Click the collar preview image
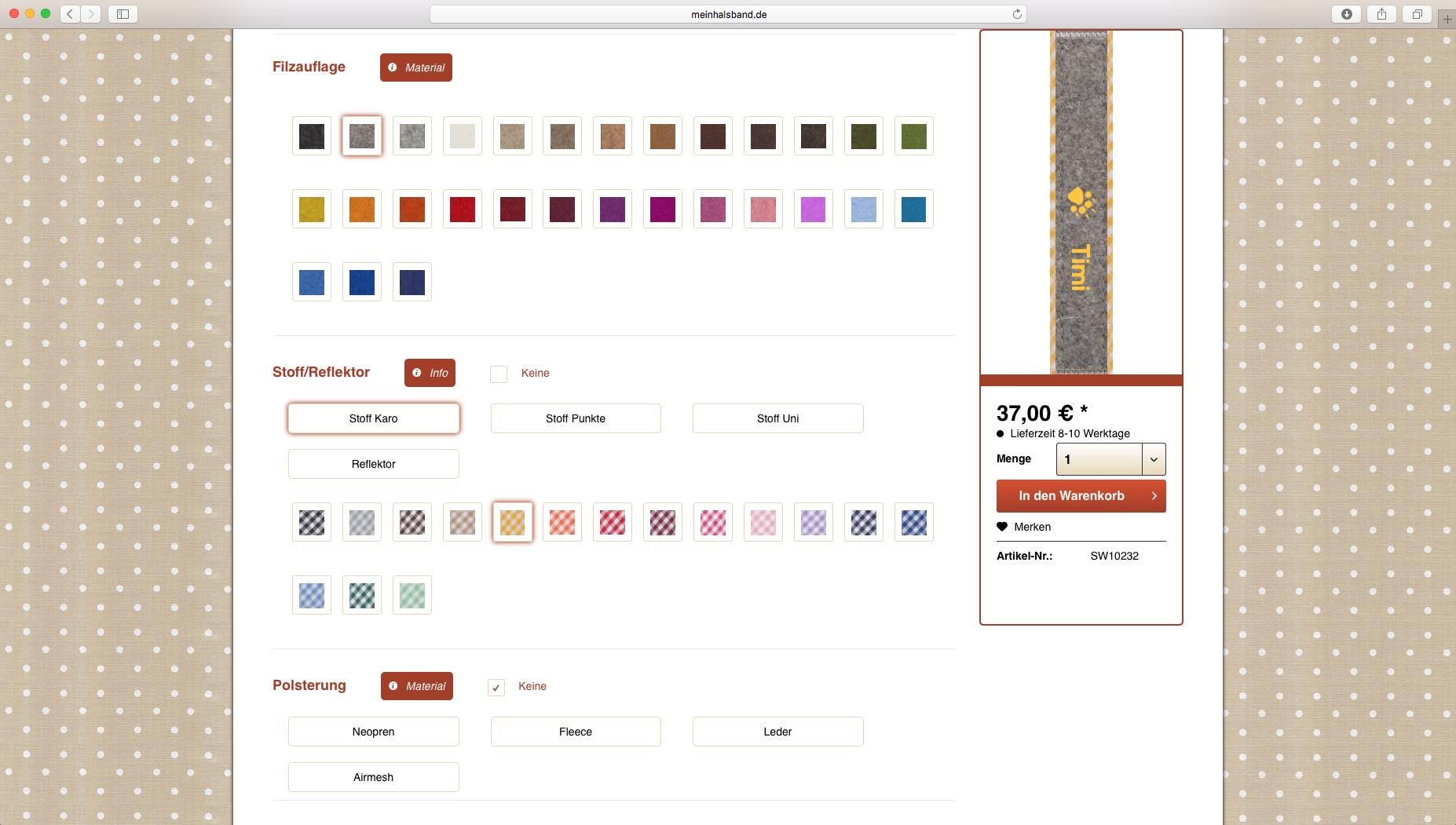Image resolution: width=1456 pixels, height=825 pixels. tap(1081, 203)
